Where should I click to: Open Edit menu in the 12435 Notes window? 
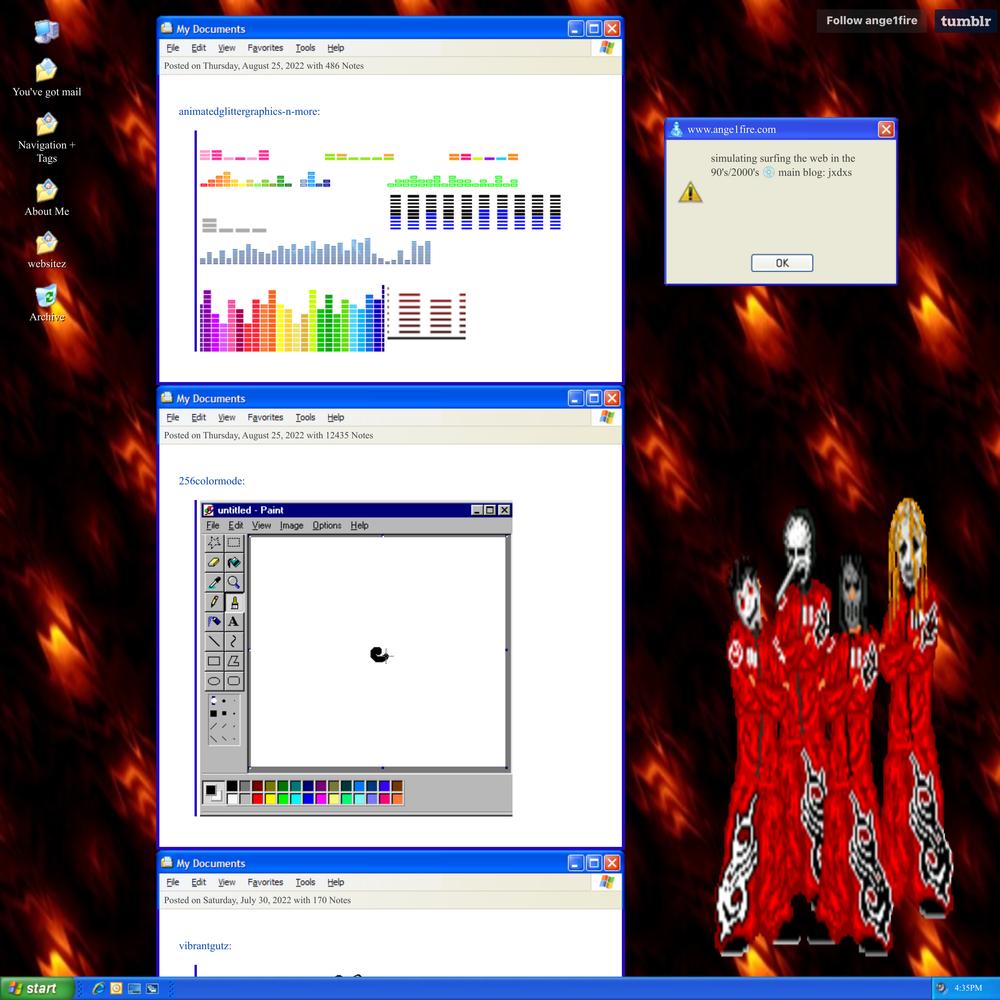click(x=198, y=418)
